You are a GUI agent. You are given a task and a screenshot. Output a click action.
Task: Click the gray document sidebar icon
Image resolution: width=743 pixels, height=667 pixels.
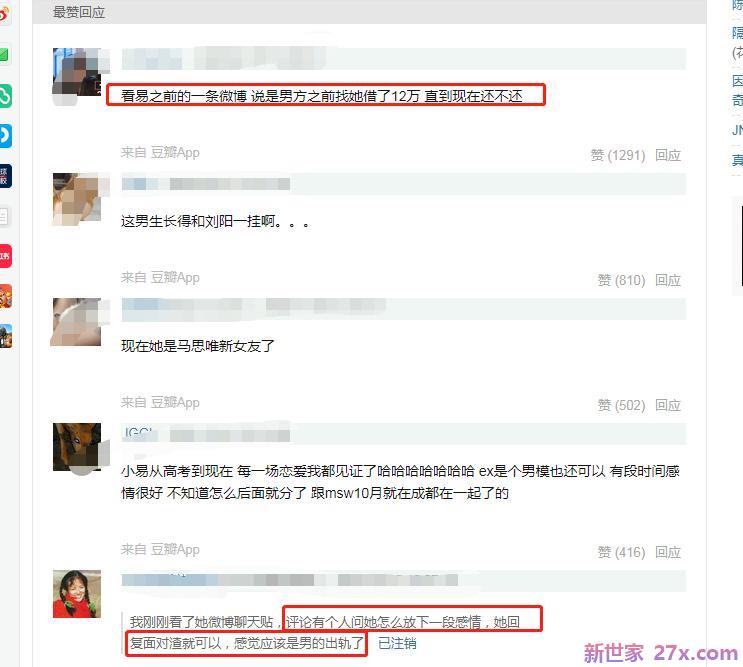[4, 216]
